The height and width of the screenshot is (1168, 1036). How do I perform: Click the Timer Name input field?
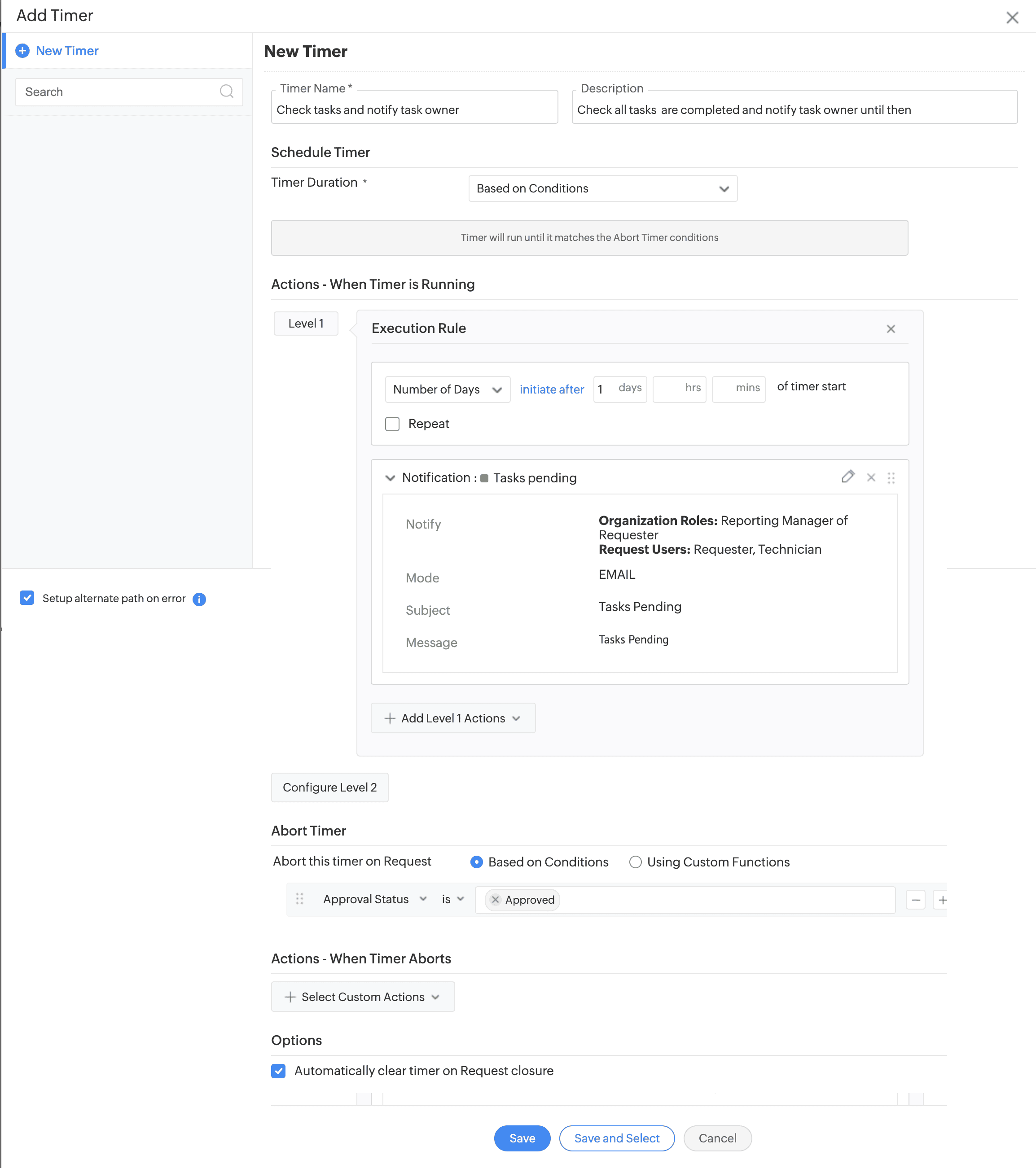(x=414, y=110)
